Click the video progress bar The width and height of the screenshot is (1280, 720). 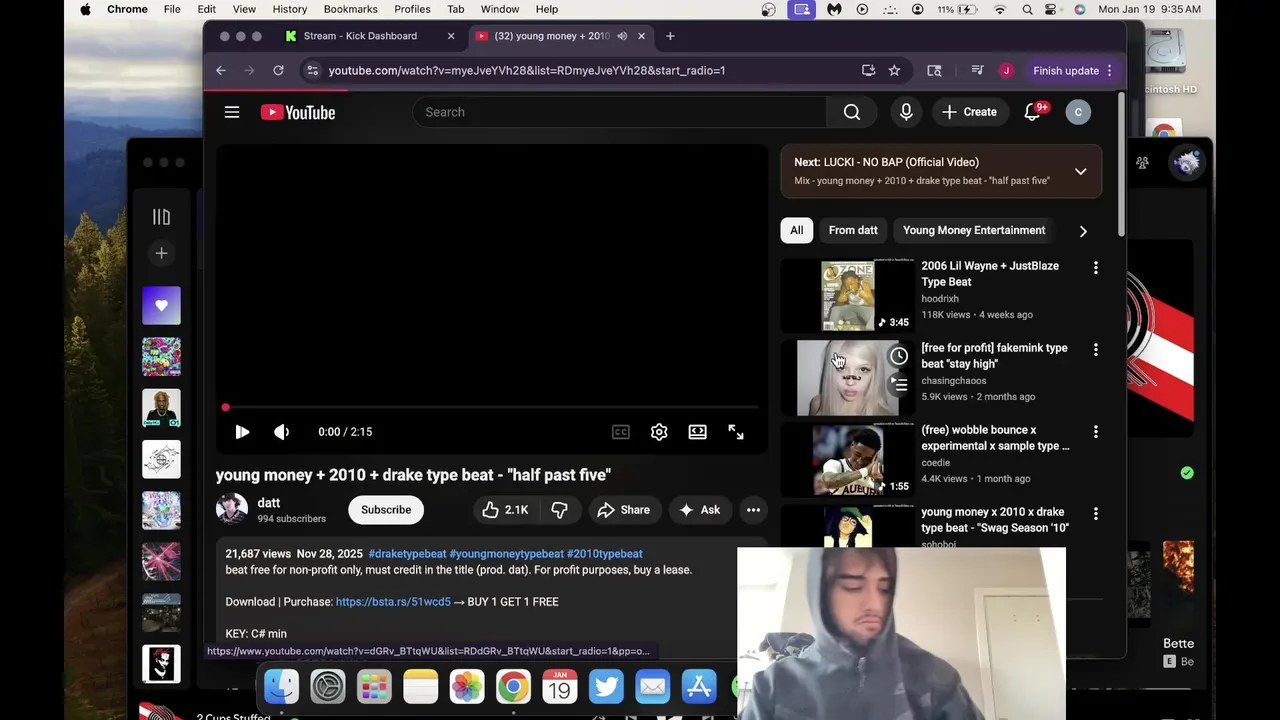[492, 407]
